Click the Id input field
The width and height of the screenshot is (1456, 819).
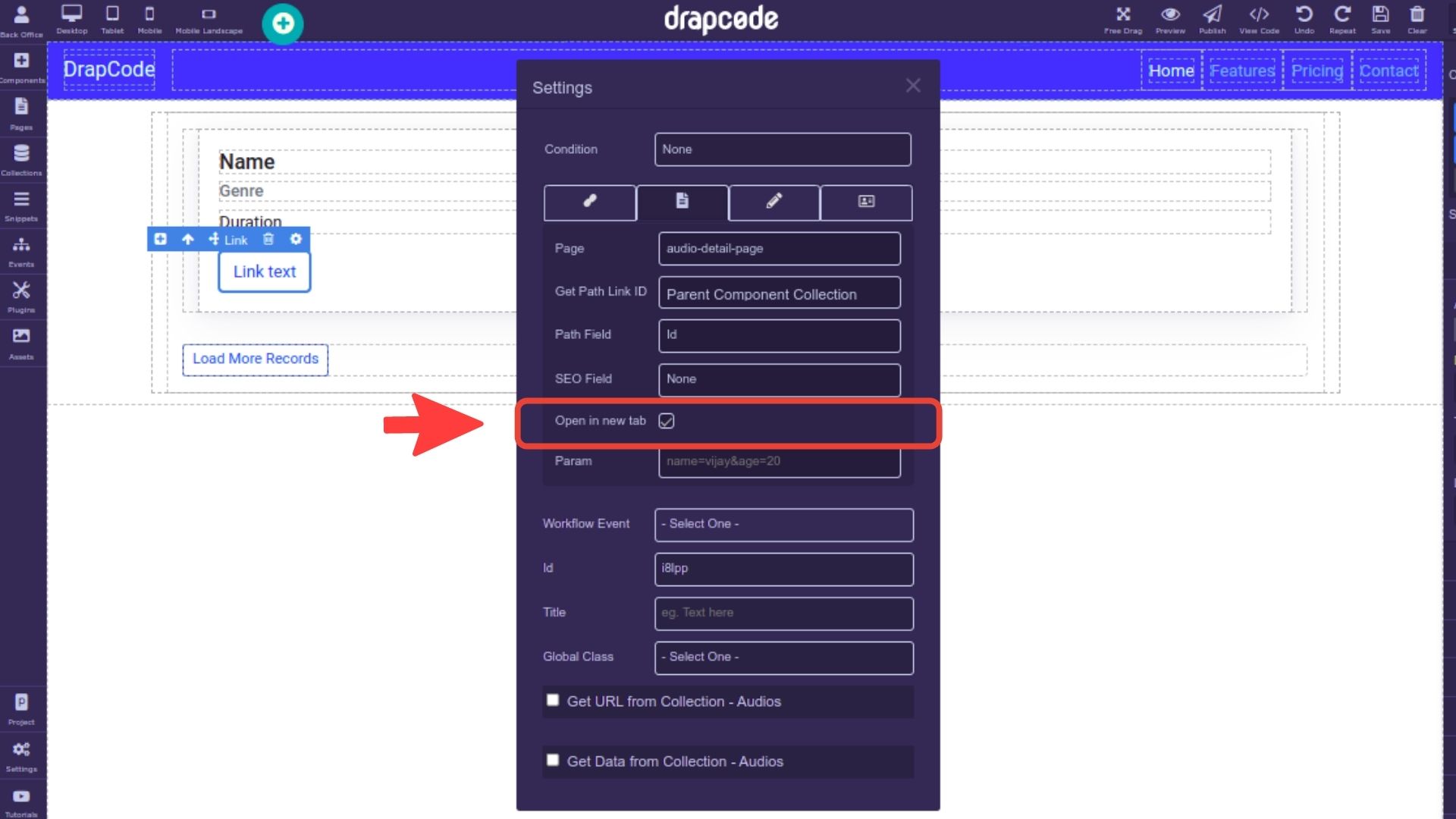click(x=782, y=568)
